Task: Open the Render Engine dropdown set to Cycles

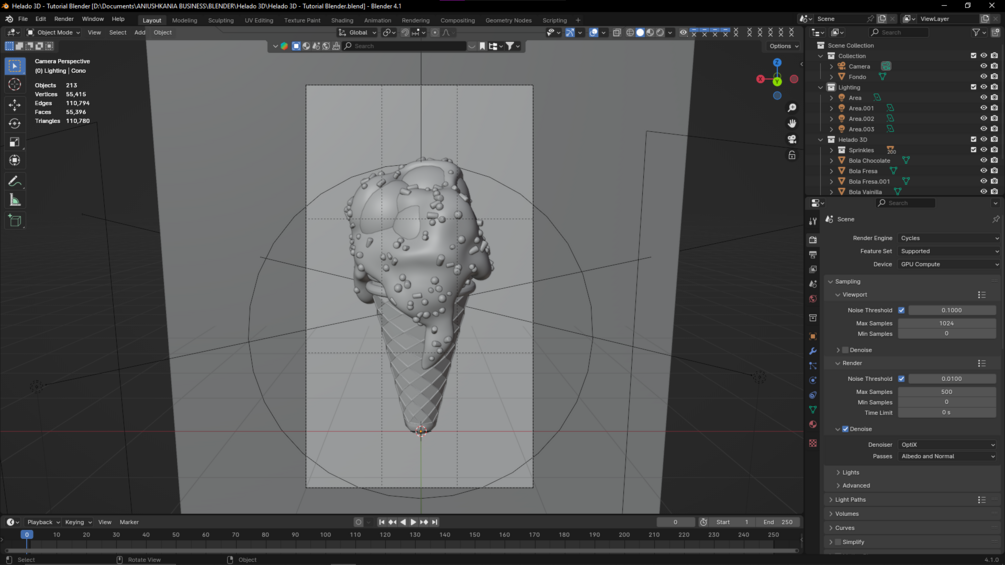Action: [x=948, y=238]
